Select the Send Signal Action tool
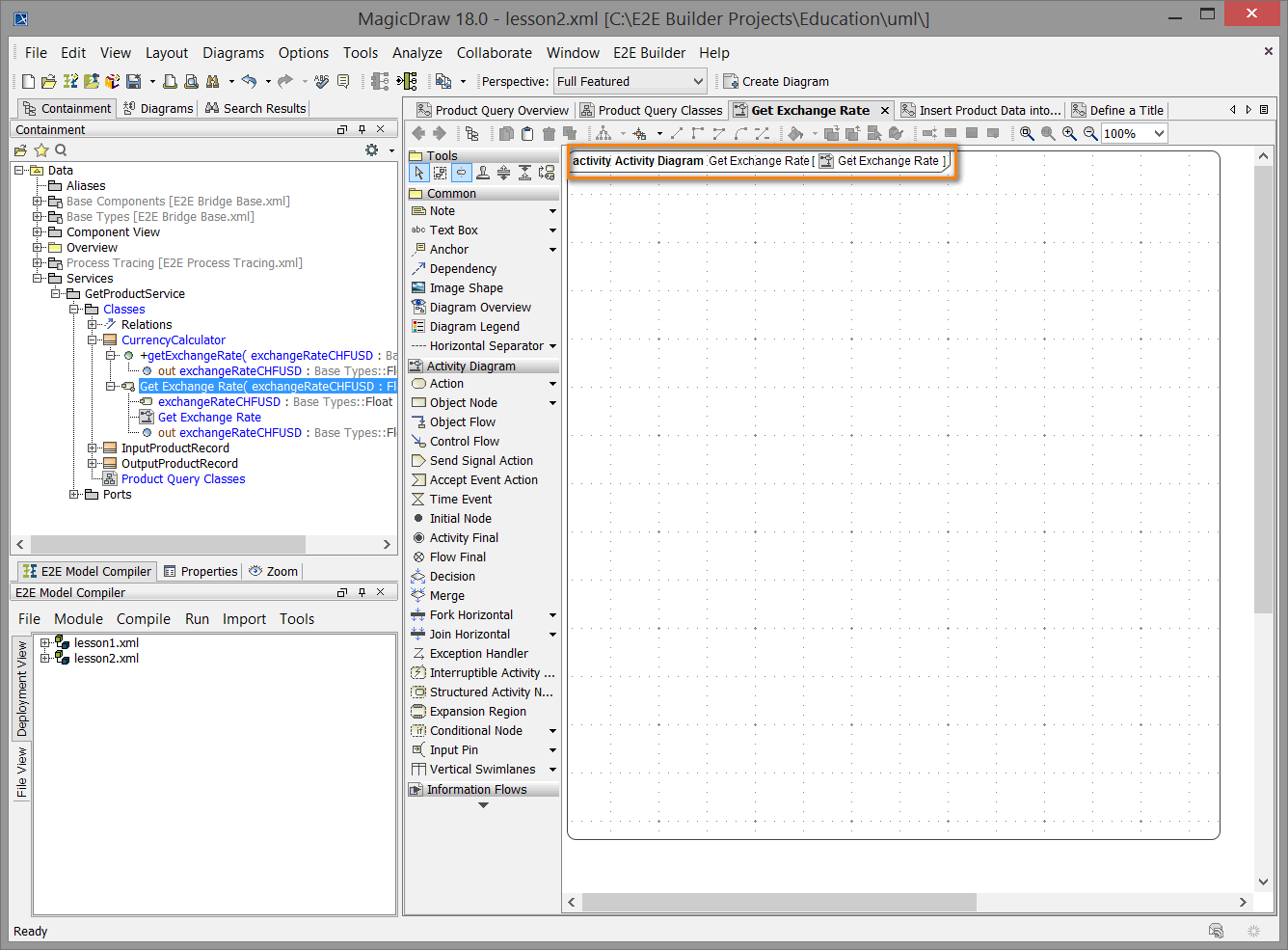 pyautogui.click(x=480, y=461)
